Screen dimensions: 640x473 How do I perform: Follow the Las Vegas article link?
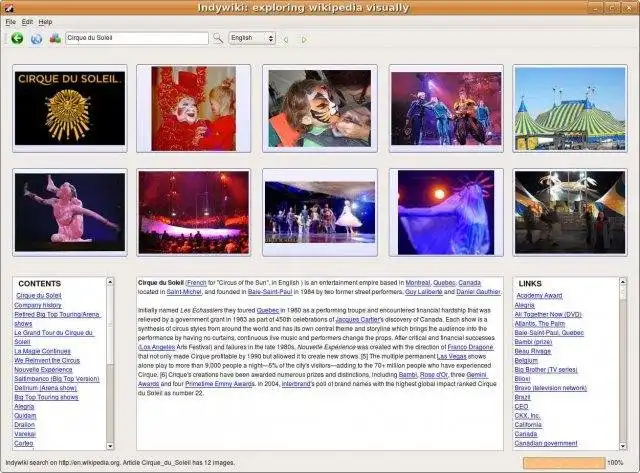(451, 356)
